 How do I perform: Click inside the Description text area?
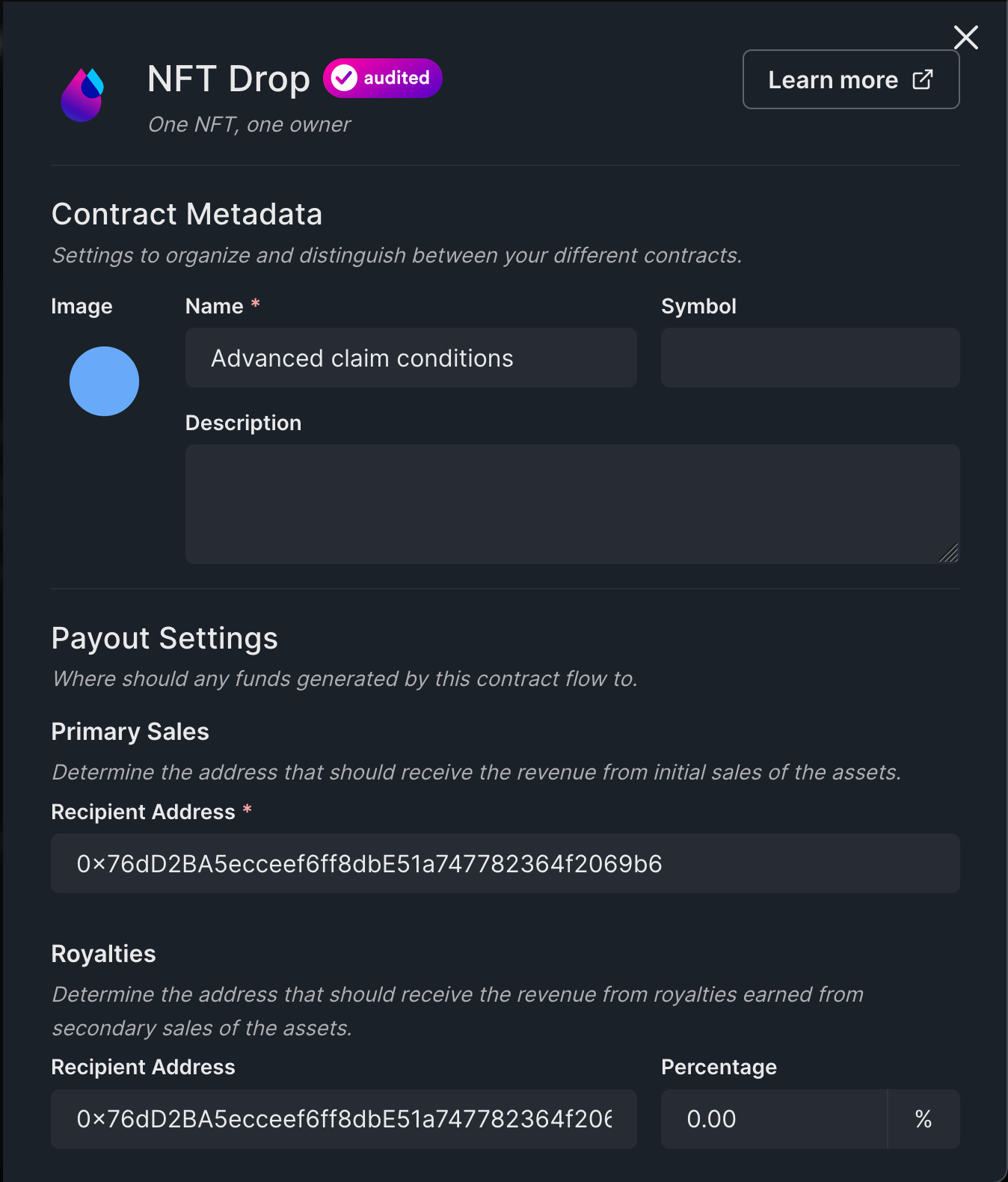(x=571, y=504)
